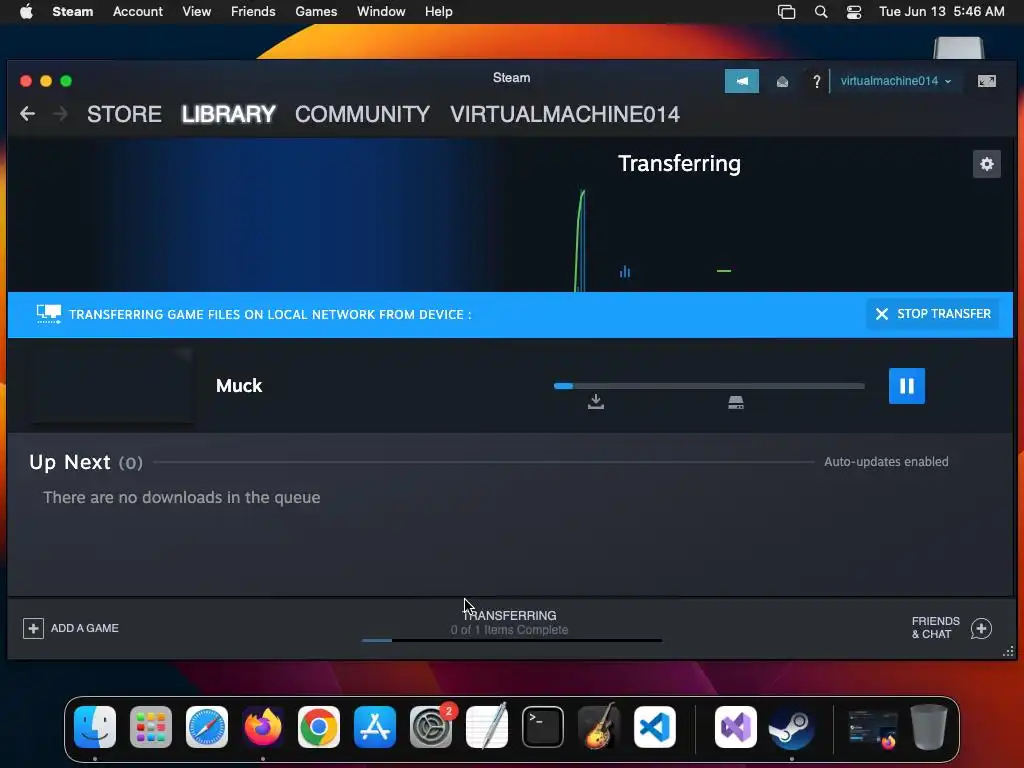Click the local network transfer device icon

(49, 314)
